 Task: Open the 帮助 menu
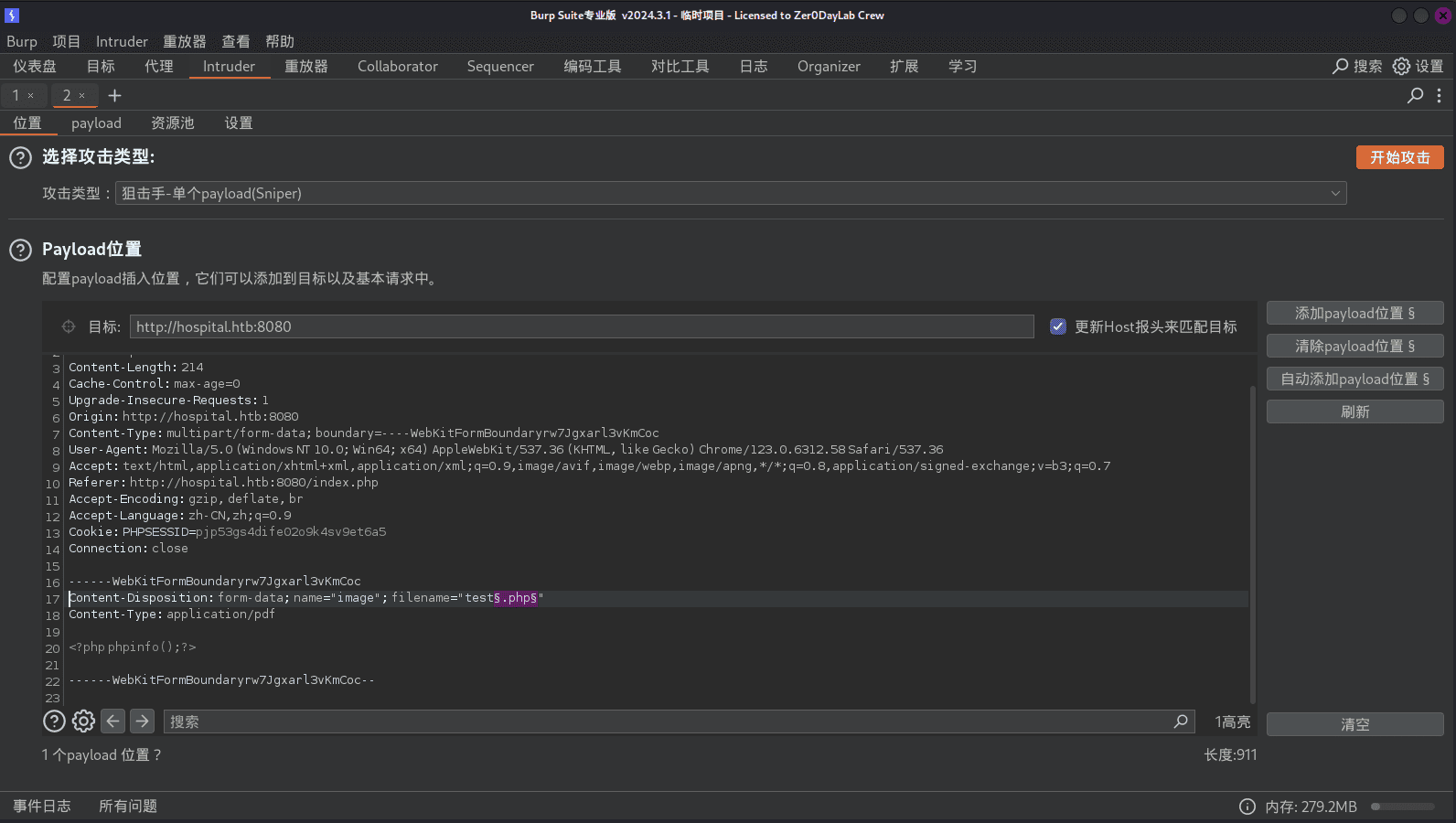click(280, 42)
